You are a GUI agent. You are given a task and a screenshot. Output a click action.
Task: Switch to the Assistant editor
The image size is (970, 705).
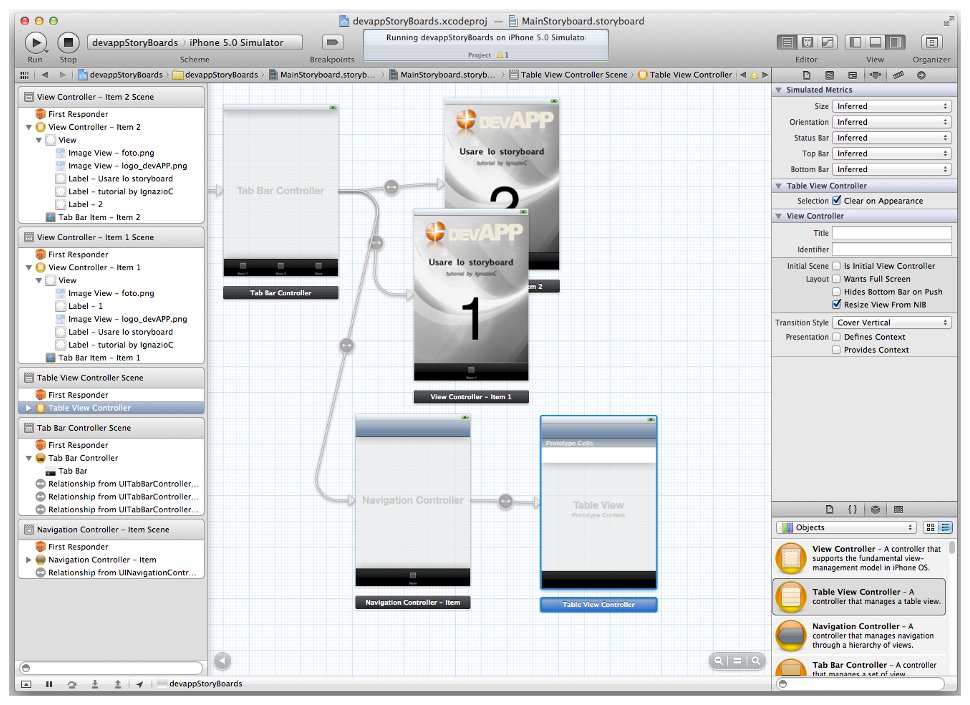[807, 42]
